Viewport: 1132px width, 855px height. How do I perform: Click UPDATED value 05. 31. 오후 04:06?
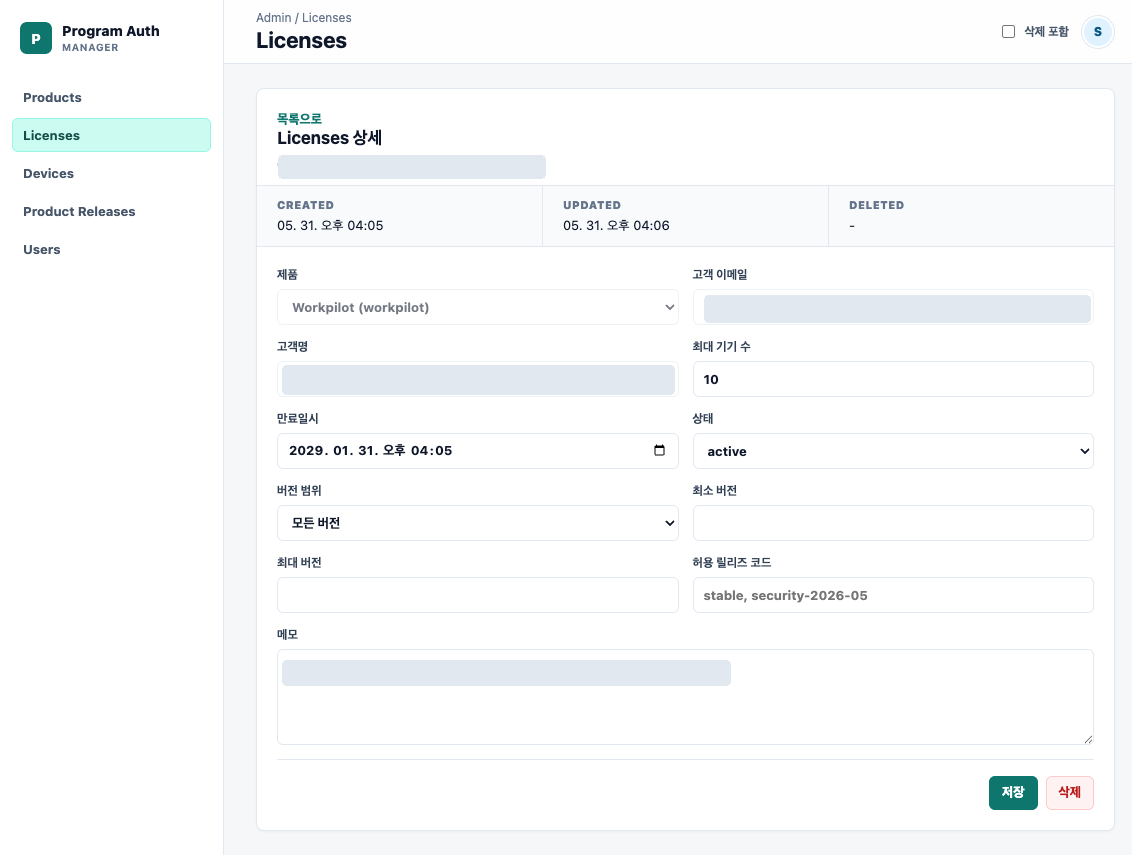(x=616, y=225)
